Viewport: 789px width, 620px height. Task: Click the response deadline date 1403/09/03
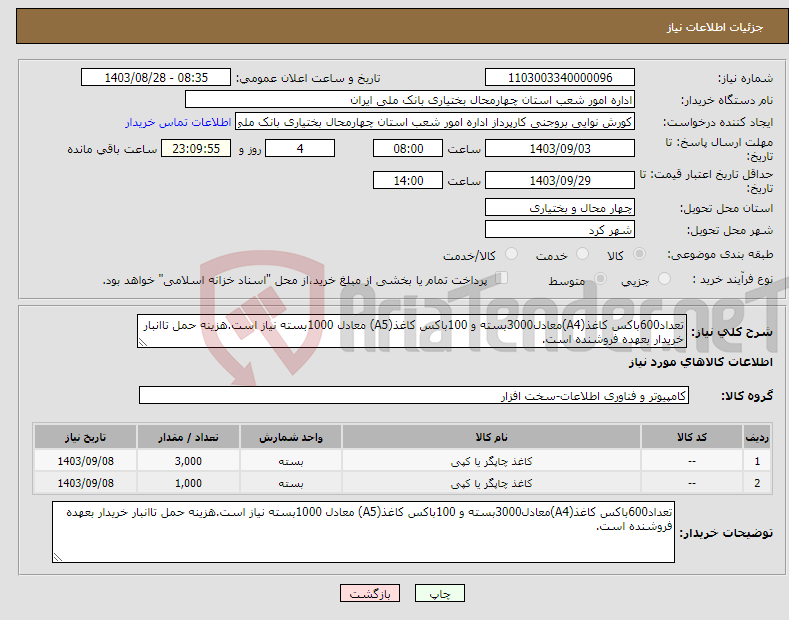point(560,148)
